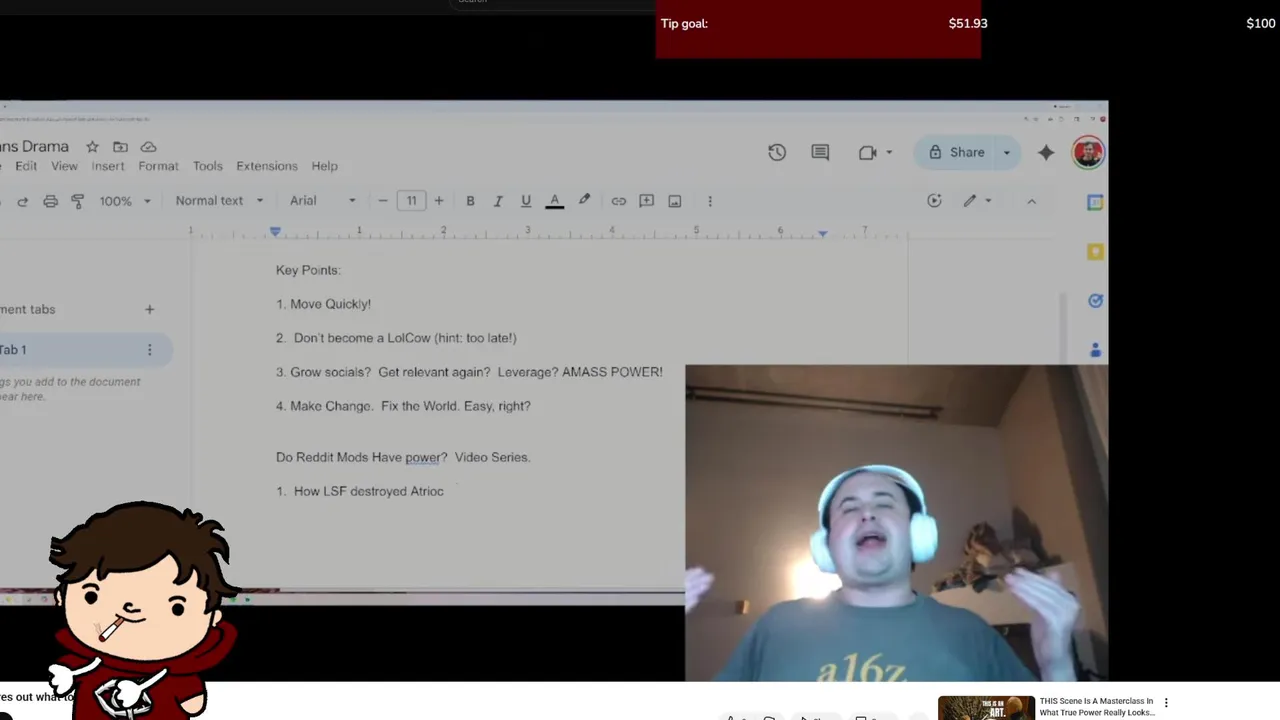Start a Meet call camera icon

(x=867, y=152)
